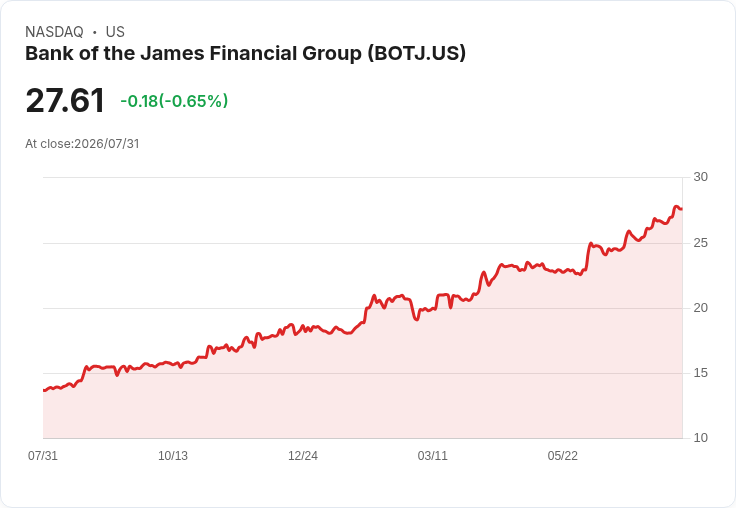The image size is (736, 508).
Task: Click the red price line's starting point
Action: pos(44,390)
